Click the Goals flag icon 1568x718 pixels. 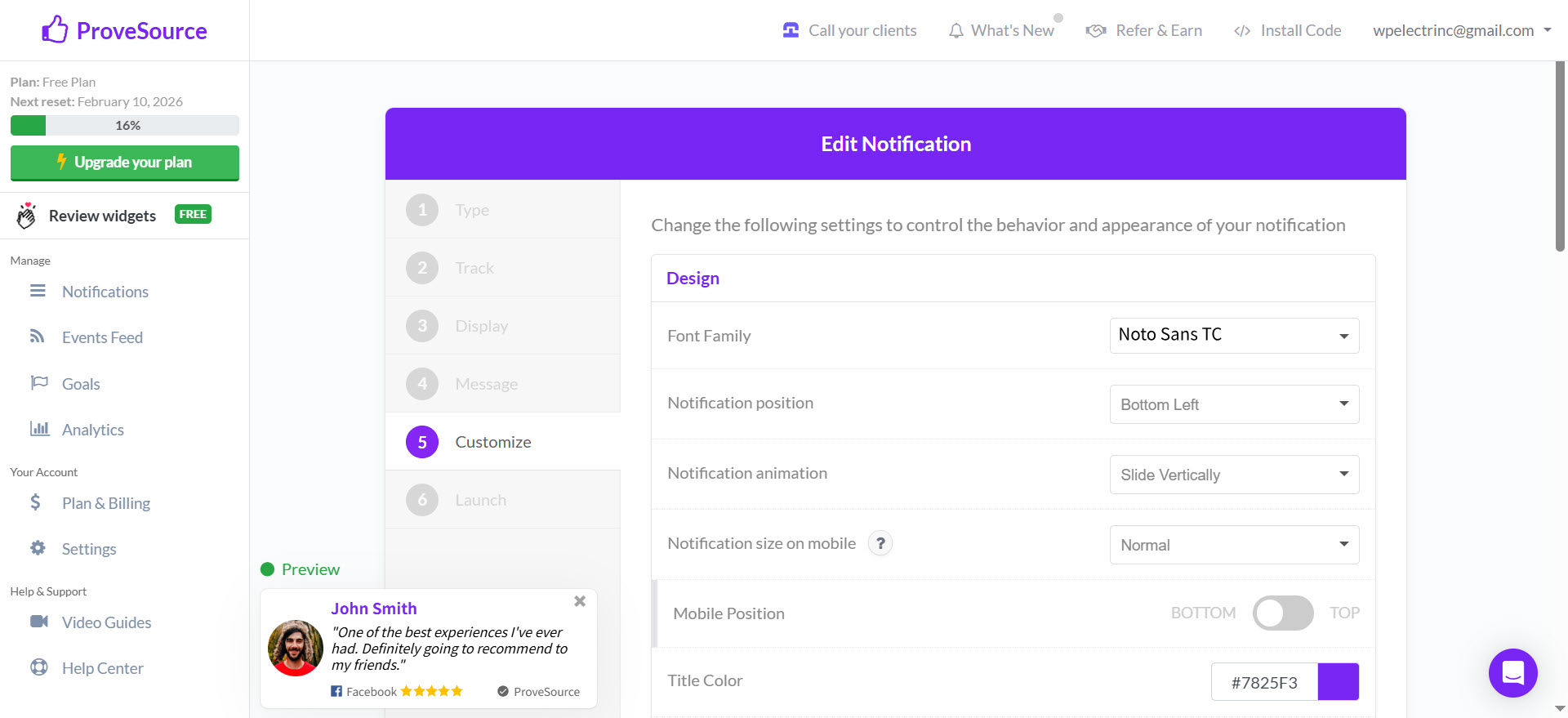38,383
